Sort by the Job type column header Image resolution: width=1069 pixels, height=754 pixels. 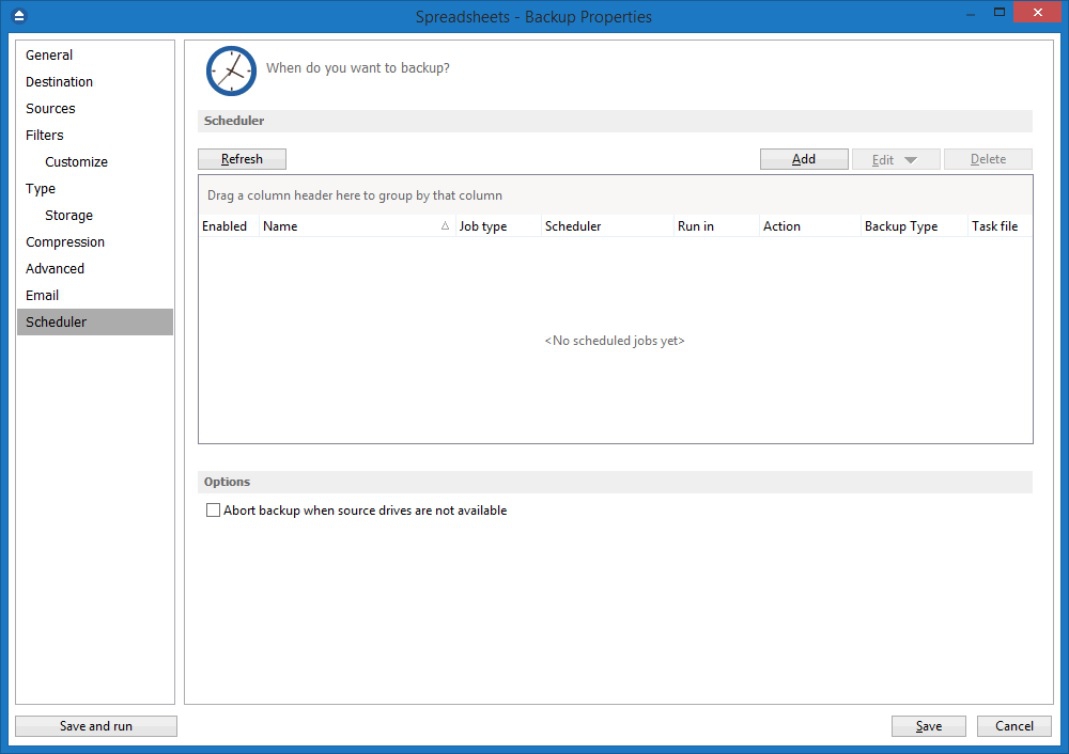pos(483,227)
